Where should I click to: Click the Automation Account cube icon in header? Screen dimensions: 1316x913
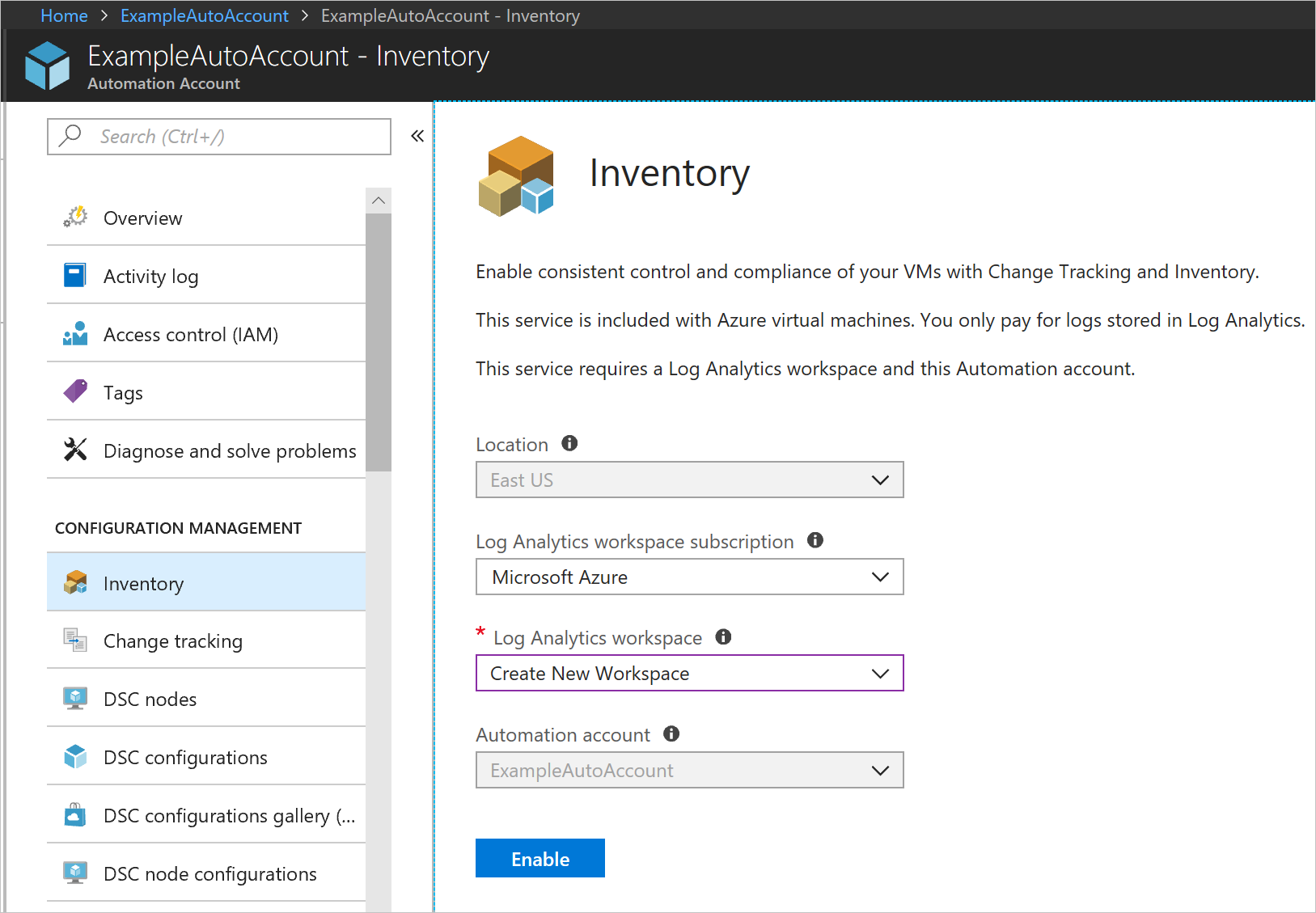pos(48,66)
